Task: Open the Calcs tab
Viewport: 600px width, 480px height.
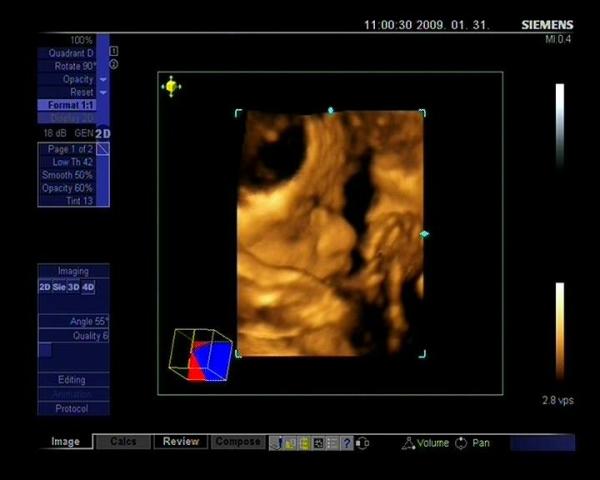Action: [x=123, y=441]
